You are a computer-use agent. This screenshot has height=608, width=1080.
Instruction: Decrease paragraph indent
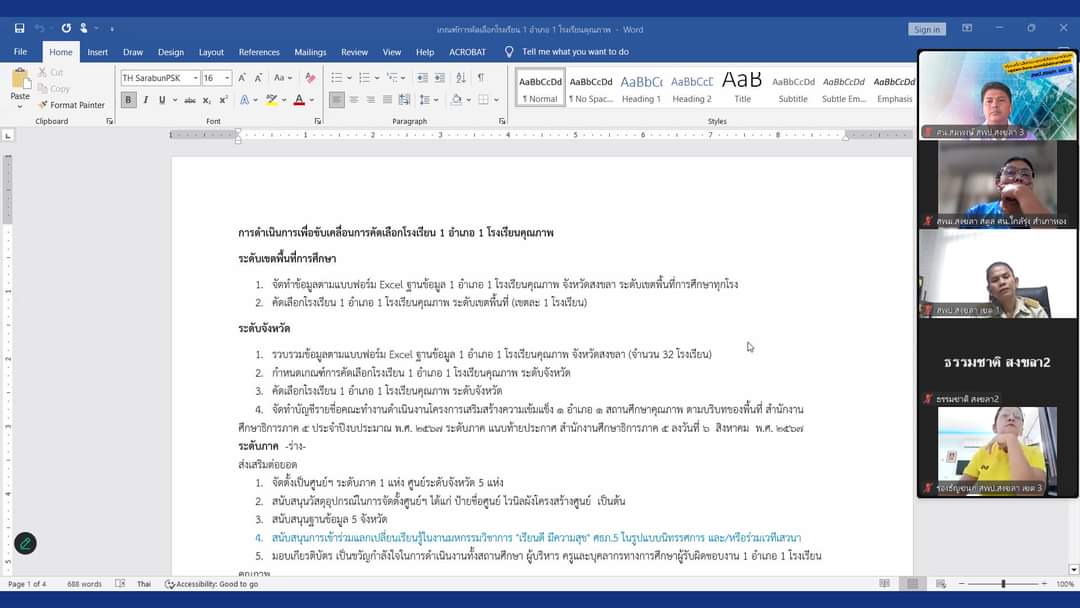tap(422, 78)
